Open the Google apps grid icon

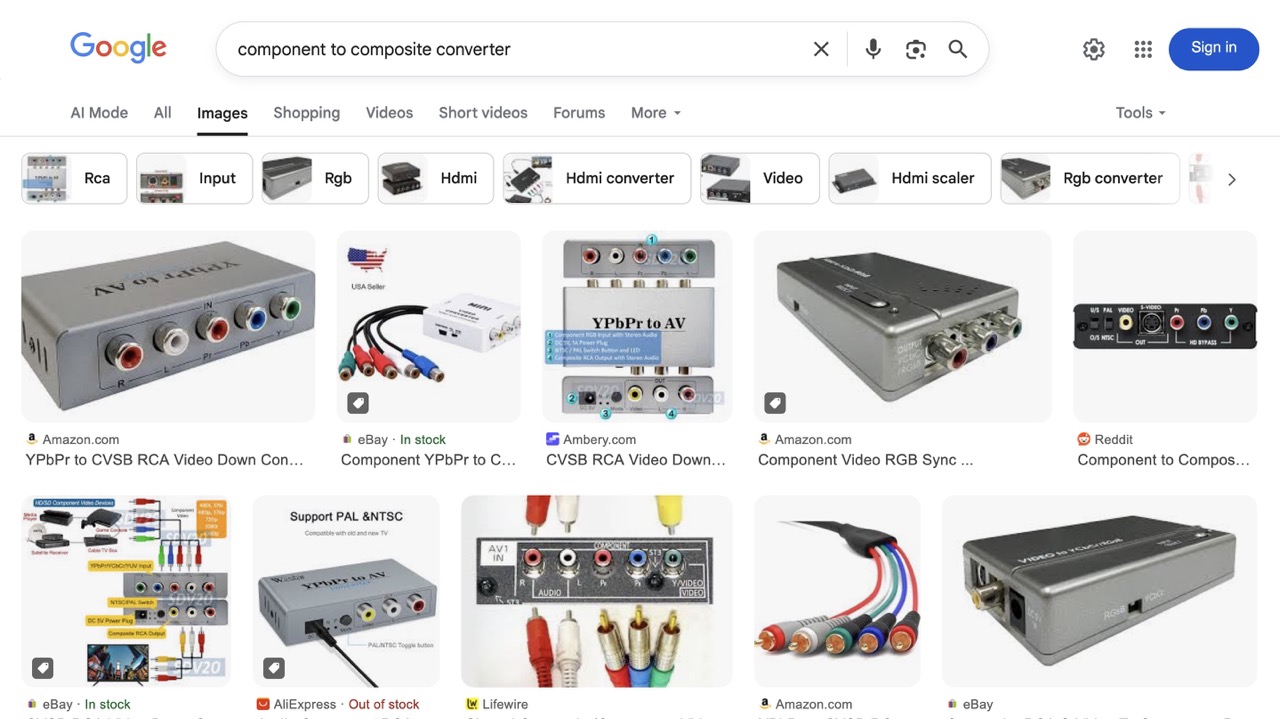click(1143, 49)
